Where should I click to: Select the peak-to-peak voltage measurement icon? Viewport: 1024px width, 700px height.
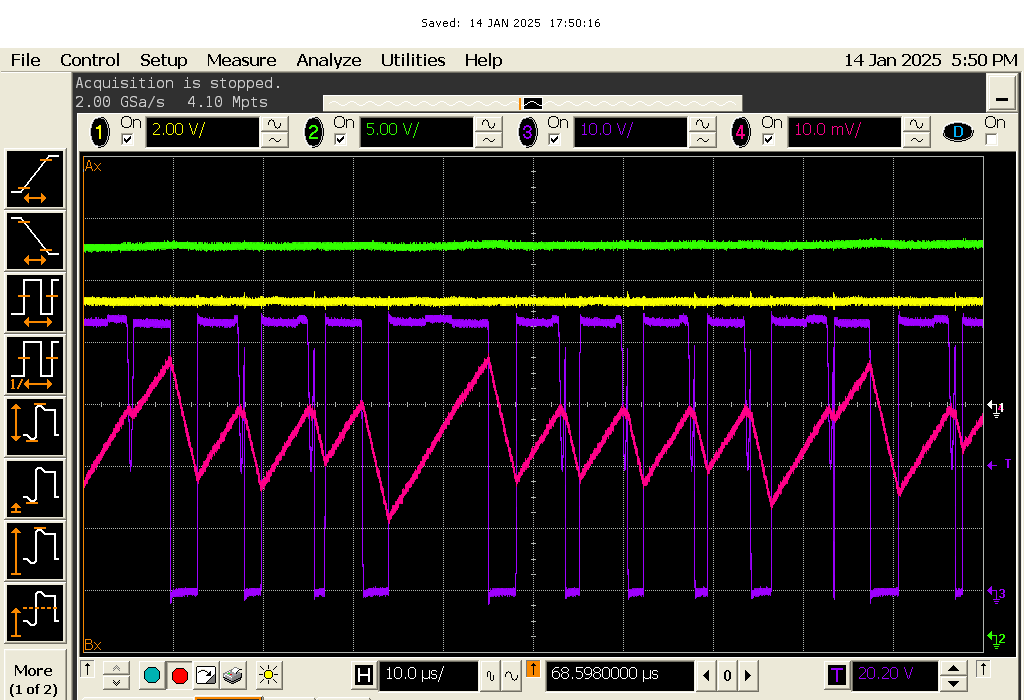tap(35, 427)
